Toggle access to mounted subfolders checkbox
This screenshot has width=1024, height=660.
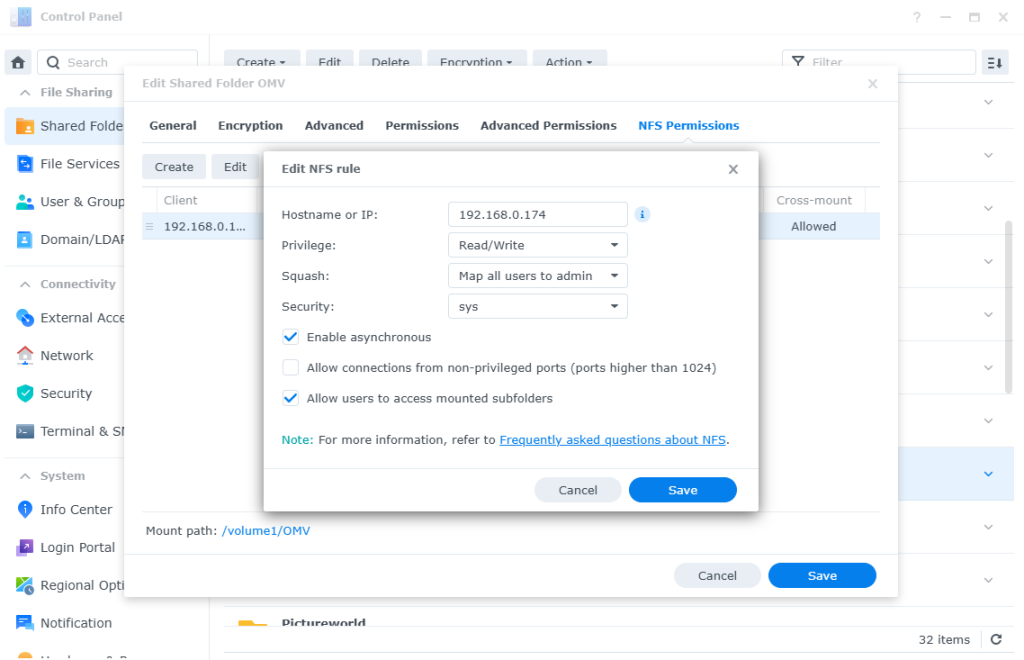click(291, 399)
